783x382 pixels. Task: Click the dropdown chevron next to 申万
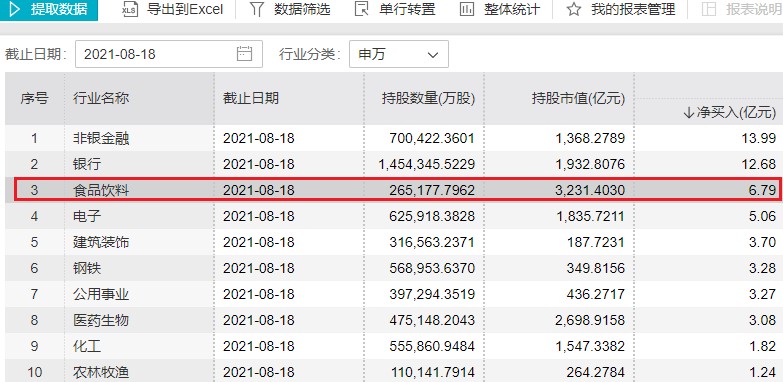click(433, 54)
